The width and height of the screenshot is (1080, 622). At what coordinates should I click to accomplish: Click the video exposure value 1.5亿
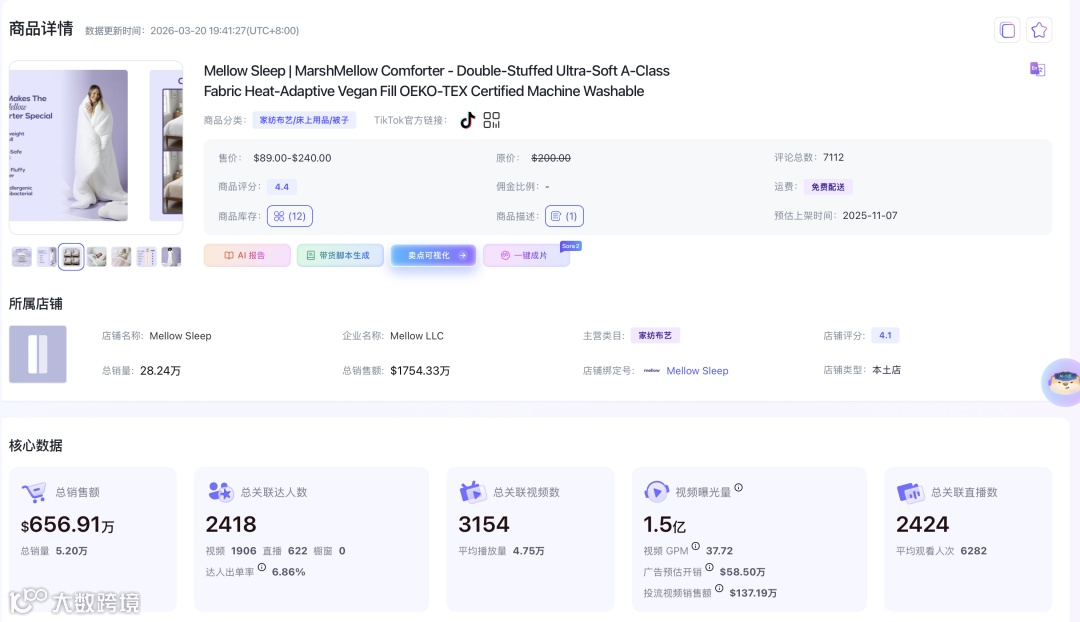tap(664, 525)
